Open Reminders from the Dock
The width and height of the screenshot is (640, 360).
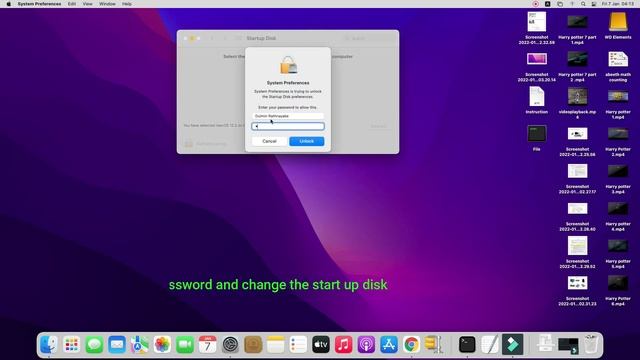pos(298,345)
